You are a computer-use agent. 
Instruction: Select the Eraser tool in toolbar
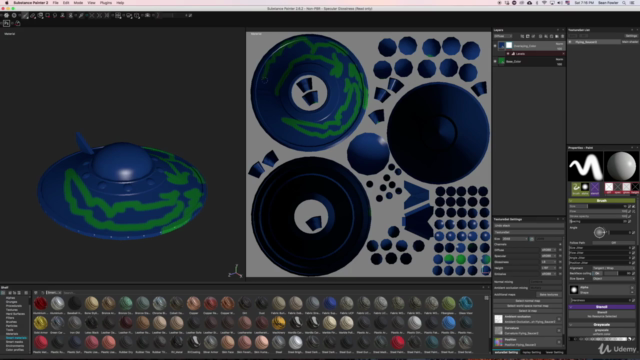(x=33, y=16)
